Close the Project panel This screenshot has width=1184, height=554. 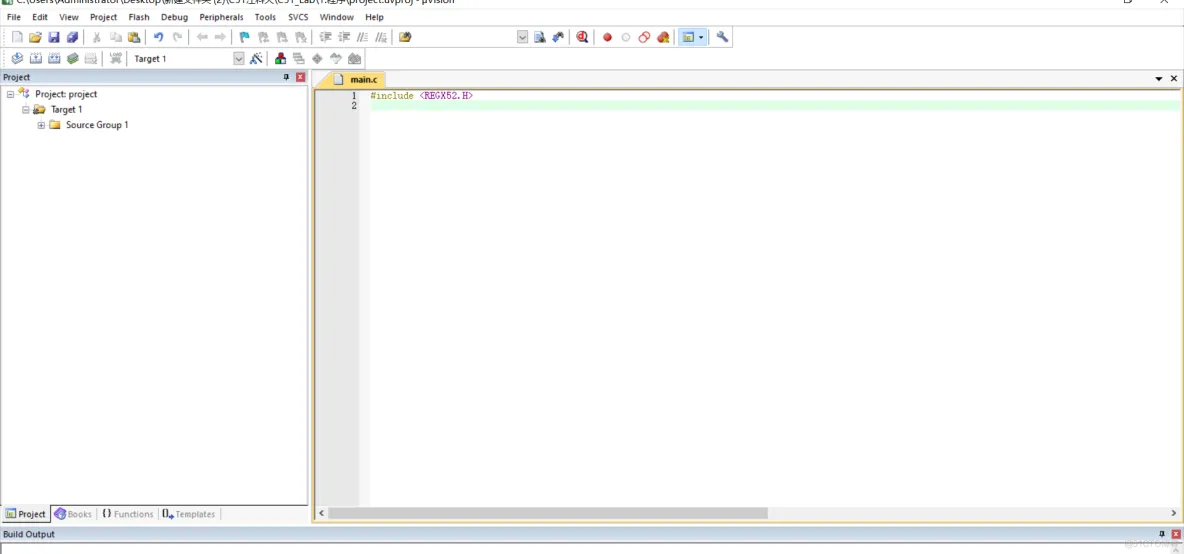coord(301,77)
